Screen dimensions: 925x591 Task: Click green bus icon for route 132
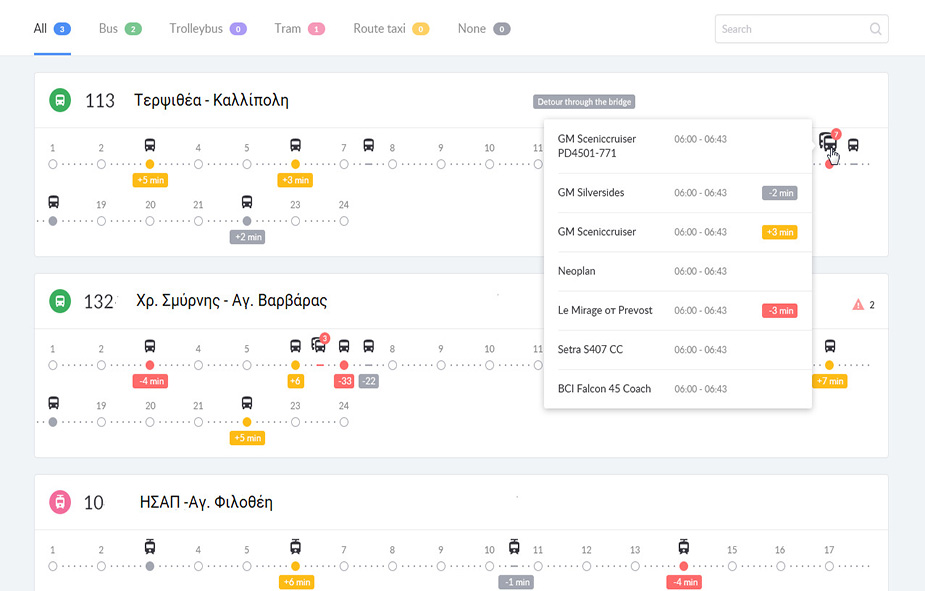61,301
